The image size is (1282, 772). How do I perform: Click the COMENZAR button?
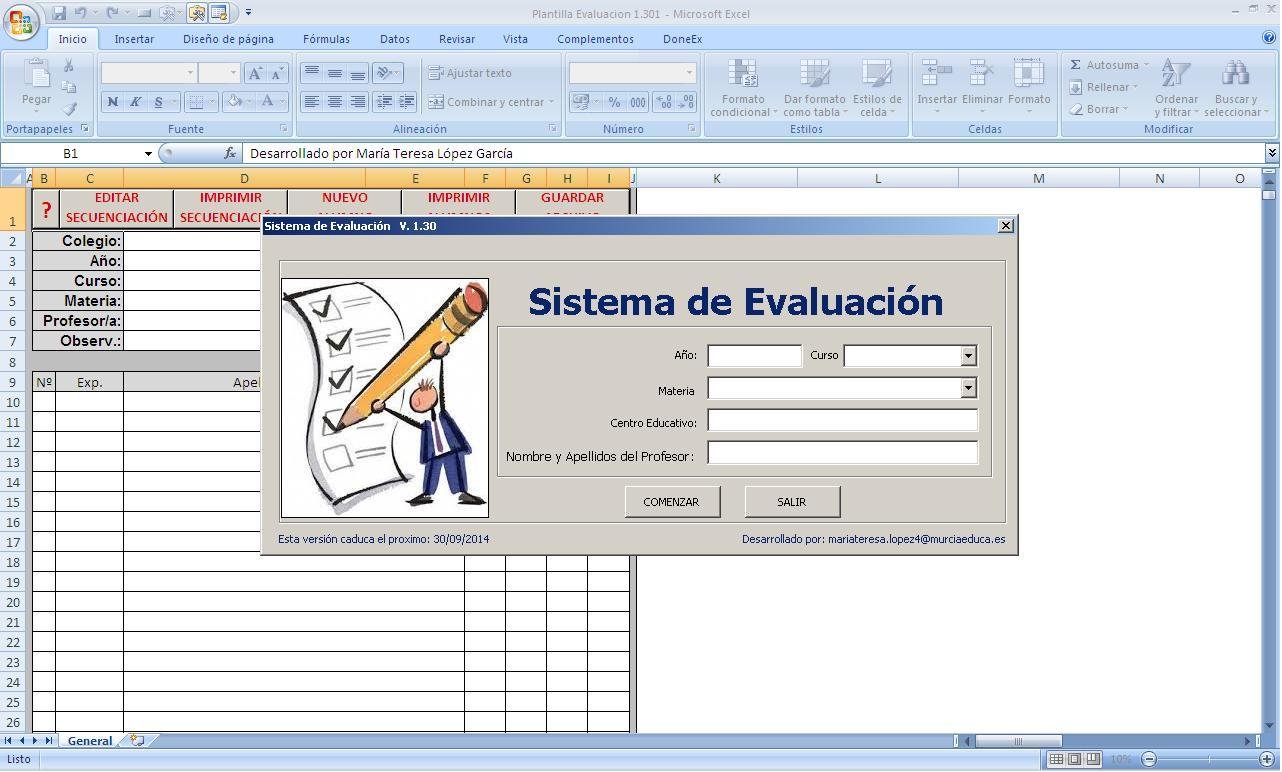[672, 502]
